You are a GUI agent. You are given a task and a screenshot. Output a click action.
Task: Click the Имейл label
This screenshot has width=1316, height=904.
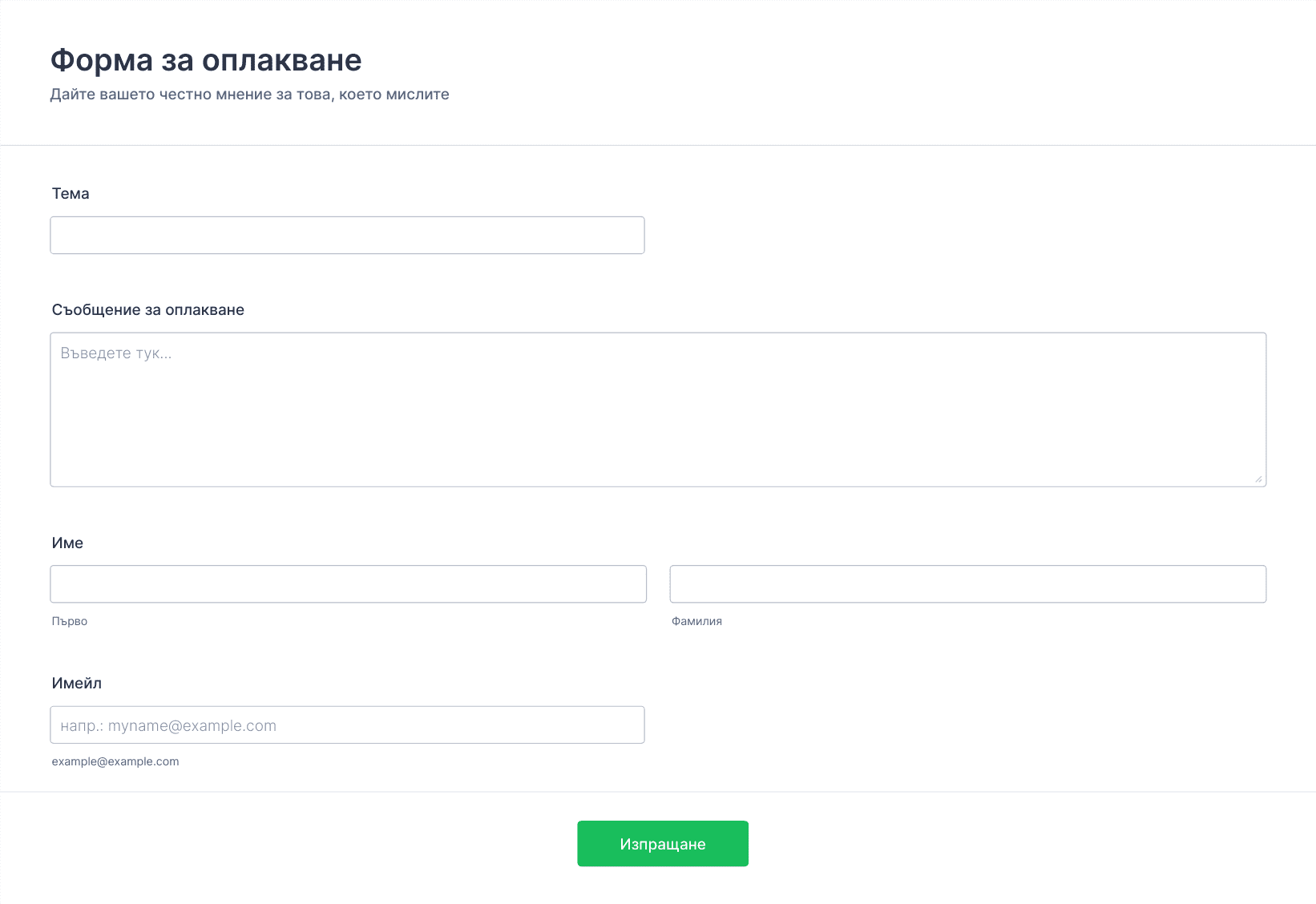[x=77, y=683]
